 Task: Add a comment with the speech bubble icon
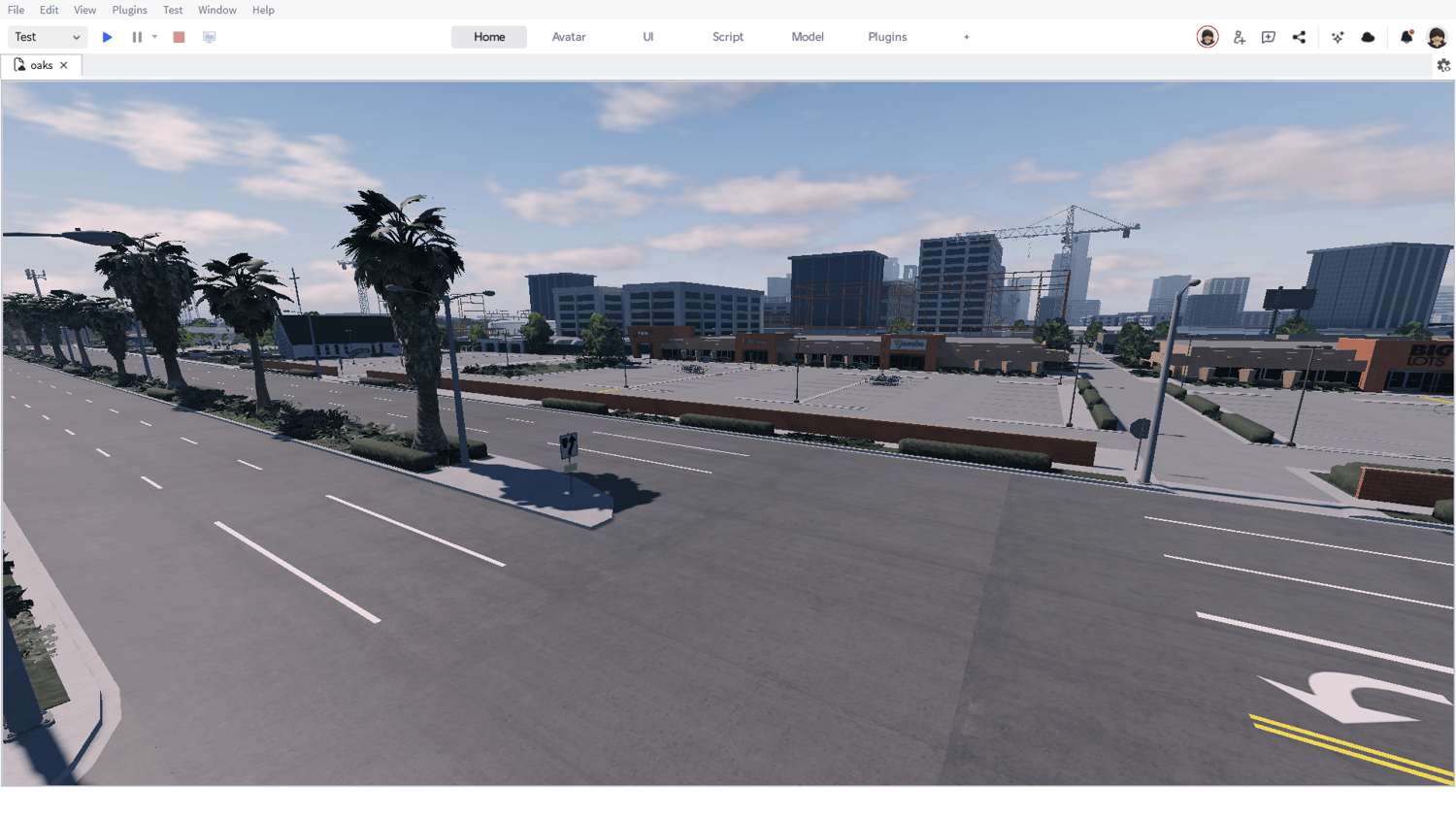tap(1269, 37)
